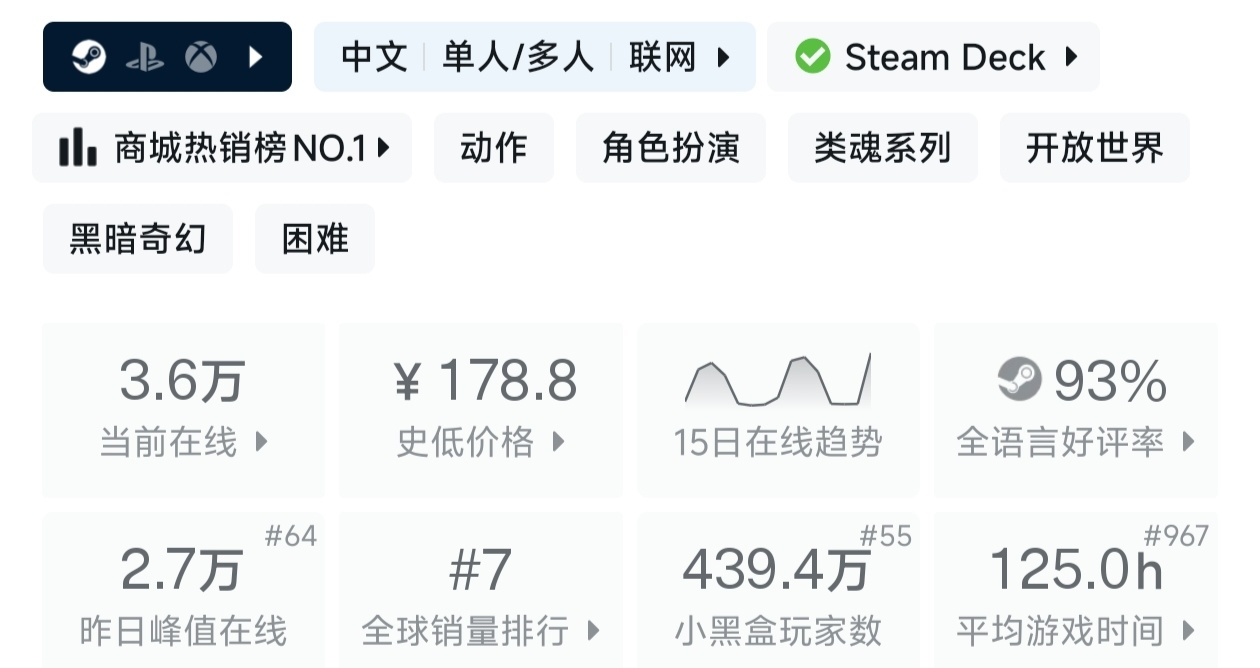
Task: Click the 439.4万 player count value
Action: 776,570
